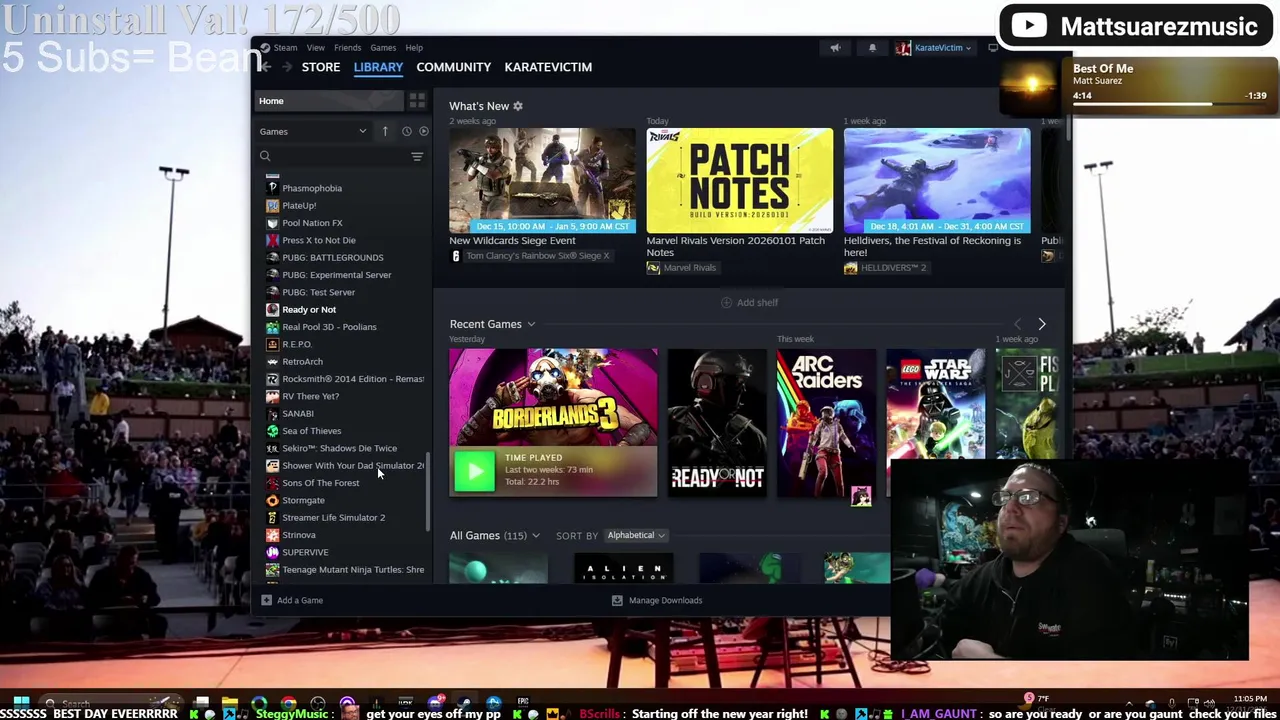Go forward with the Steam forward arrow

286,67
